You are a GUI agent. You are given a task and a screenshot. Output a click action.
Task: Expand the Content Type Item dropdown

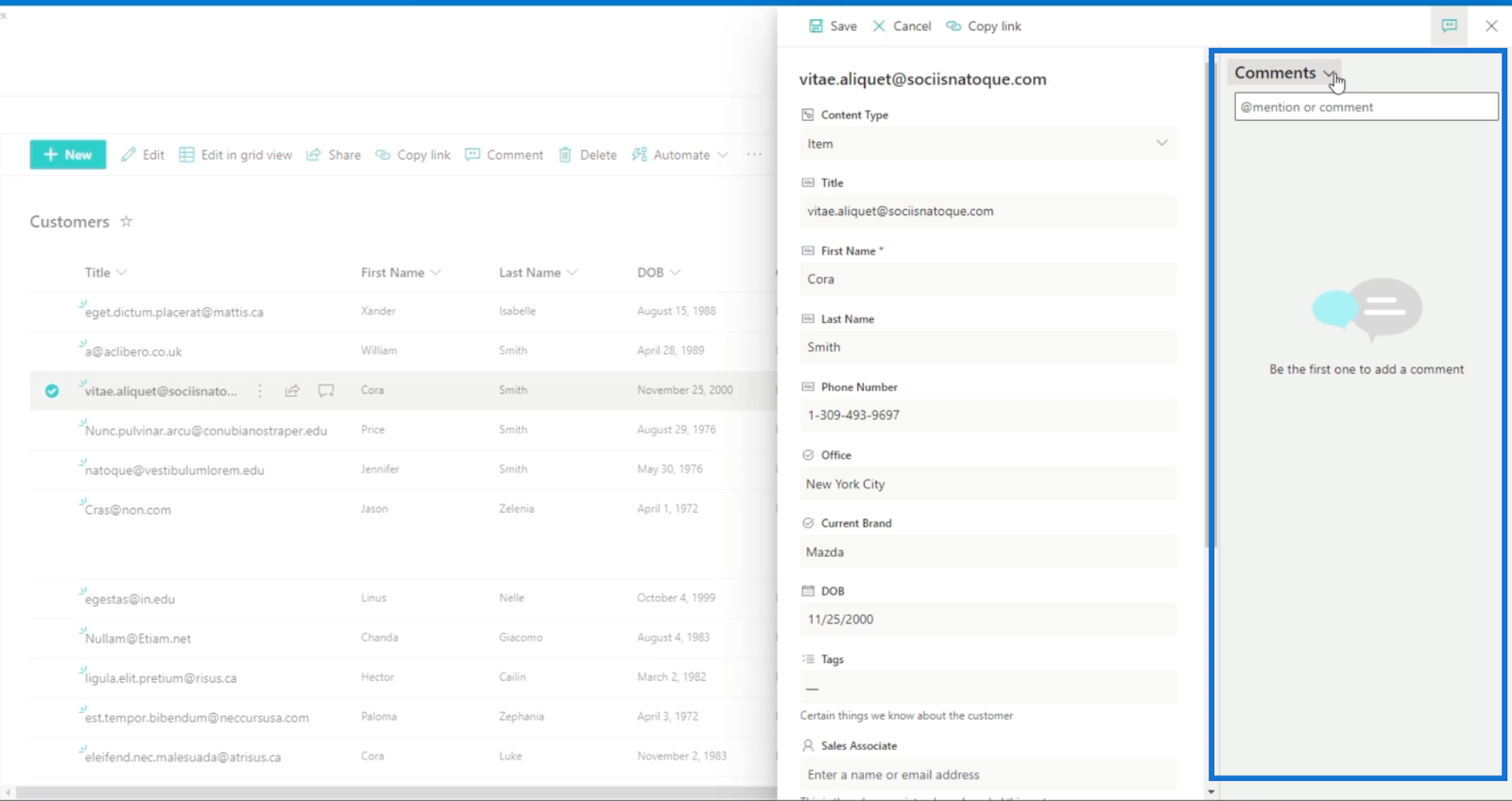tap(988, 144)
